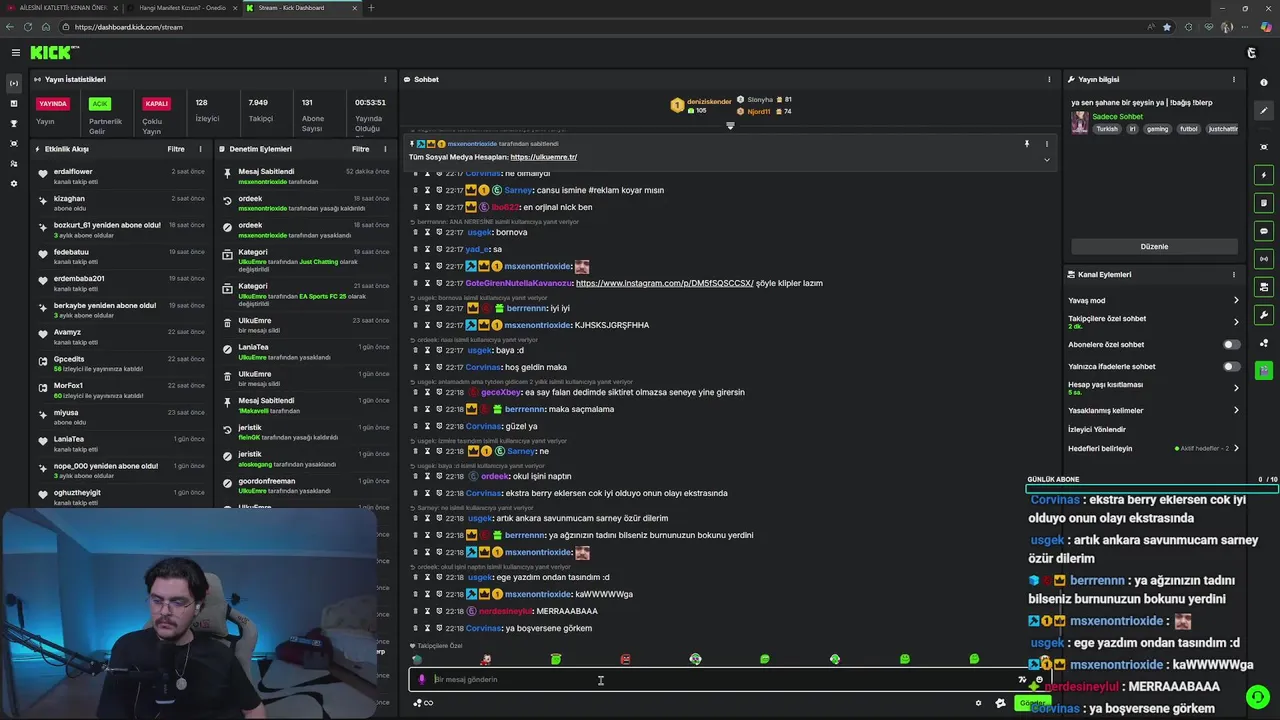Screen dimensions: 1280x720
Task: Toggle the stream statistics panel icon
Action: click(x=1264, y=259)
